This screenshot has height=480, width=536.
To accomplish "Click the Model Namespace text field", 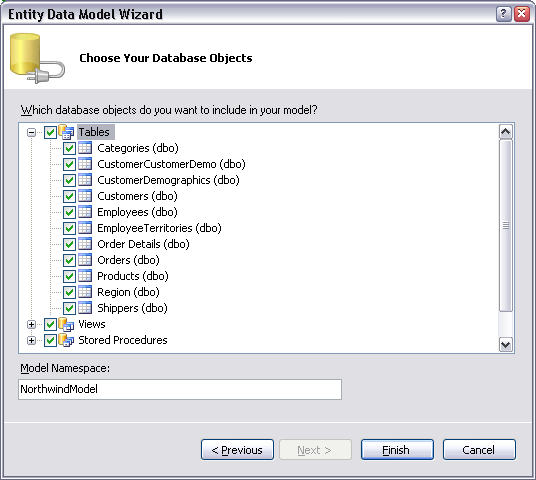I will (x=180, y=389).
